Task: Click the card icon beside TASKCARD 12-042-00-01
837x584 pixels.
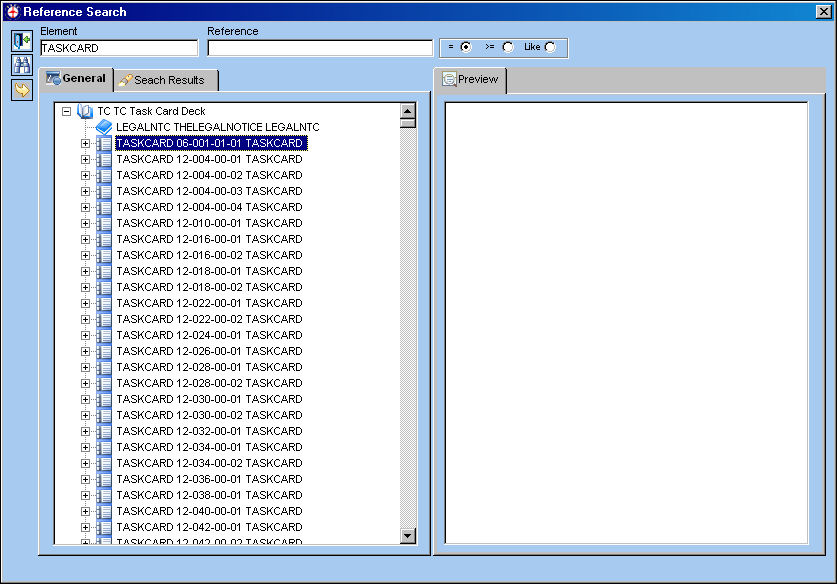Action: click(x=104, y=527)
